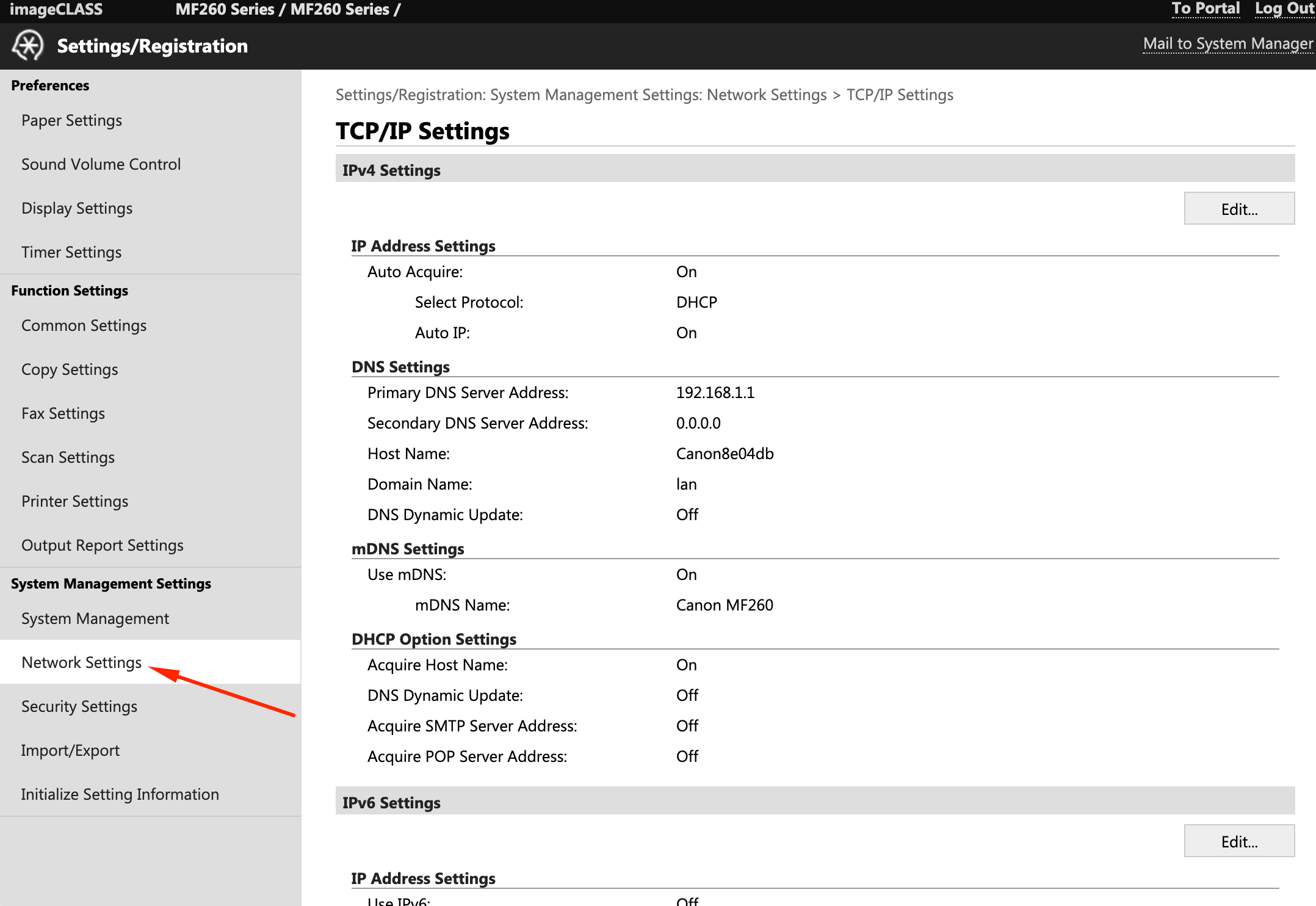Screen dimensions: 1316x906
Task: Open Output Report Settings
Action: tap(103, 545)
